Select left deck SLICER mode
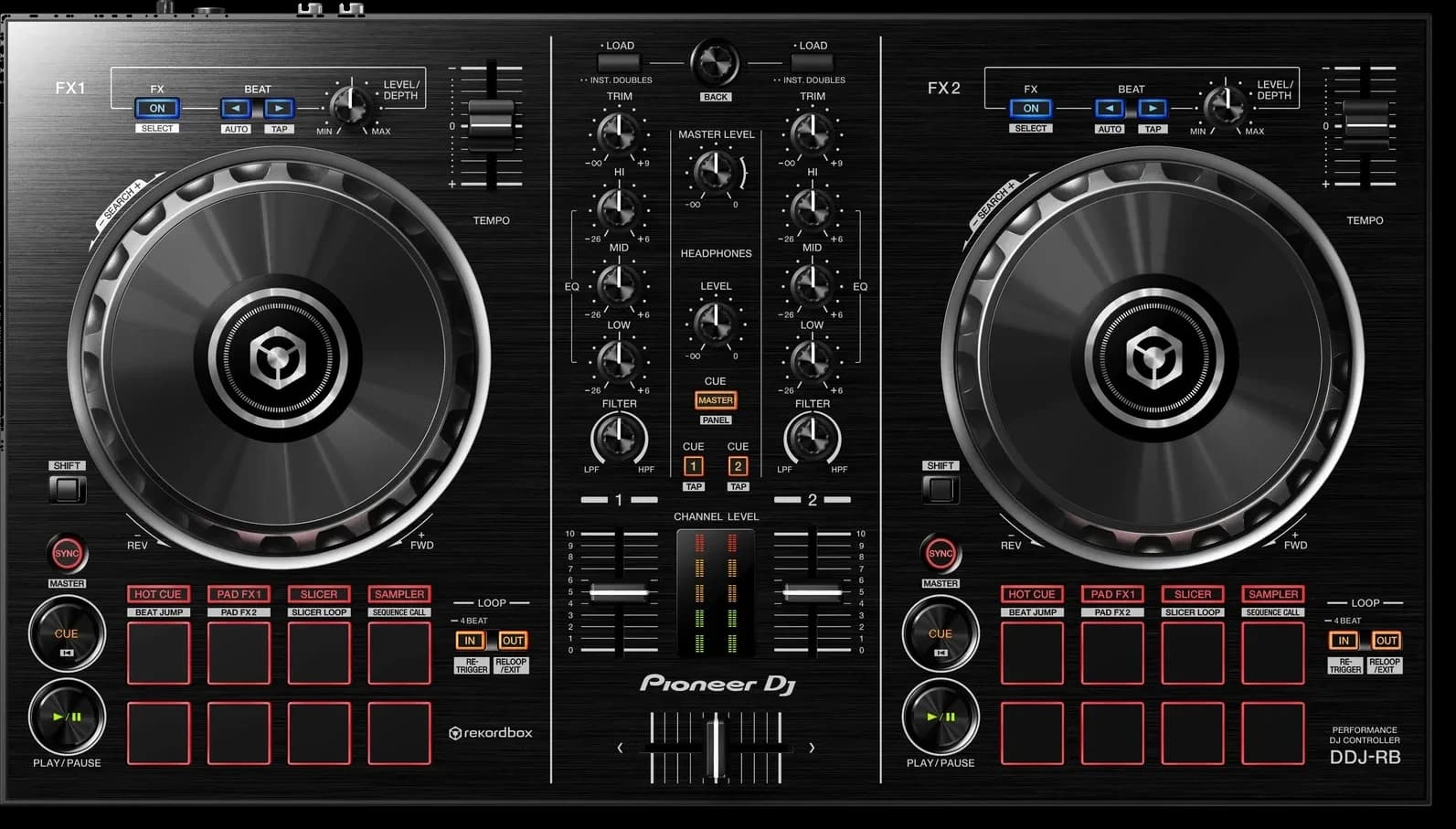This screenshot has width=1456, height=829. pyautogui.click(x=319, y=594)
